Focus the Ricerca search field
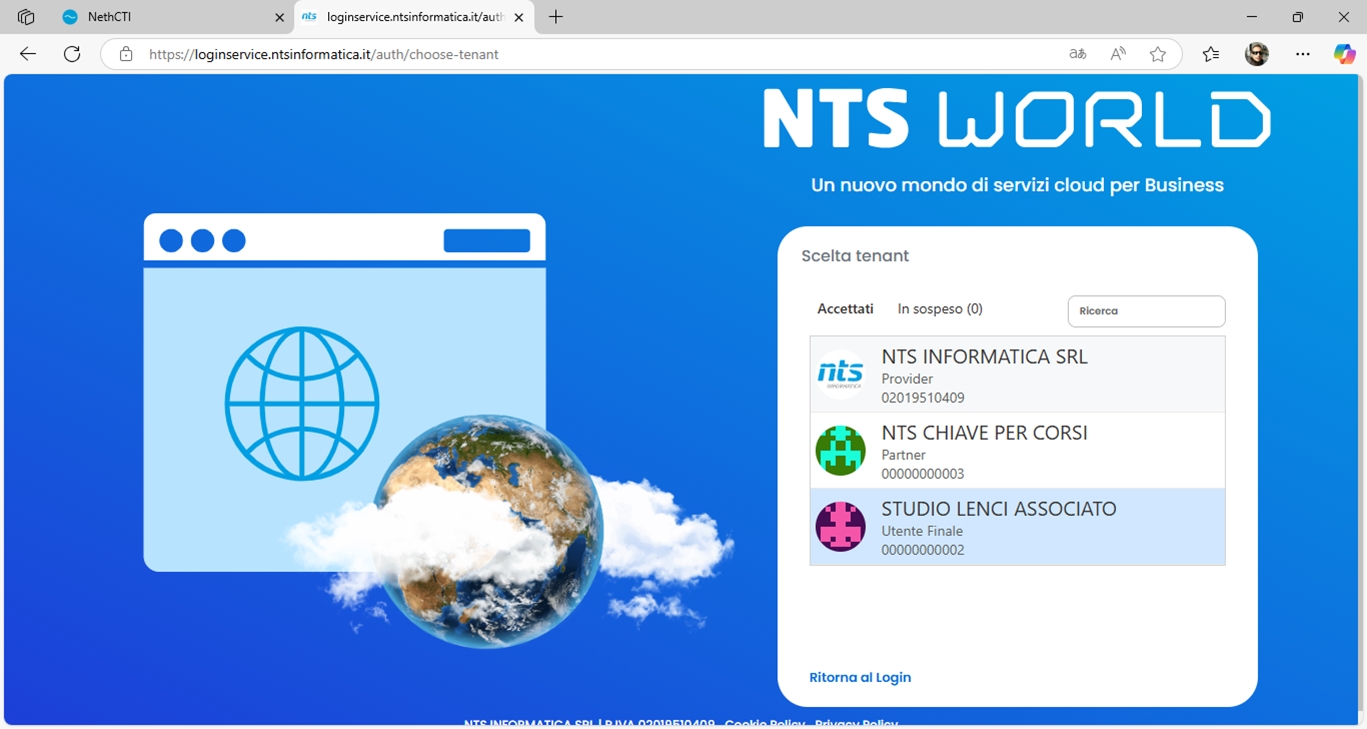Viewport: 1367px width, 729px height. 1146,311
